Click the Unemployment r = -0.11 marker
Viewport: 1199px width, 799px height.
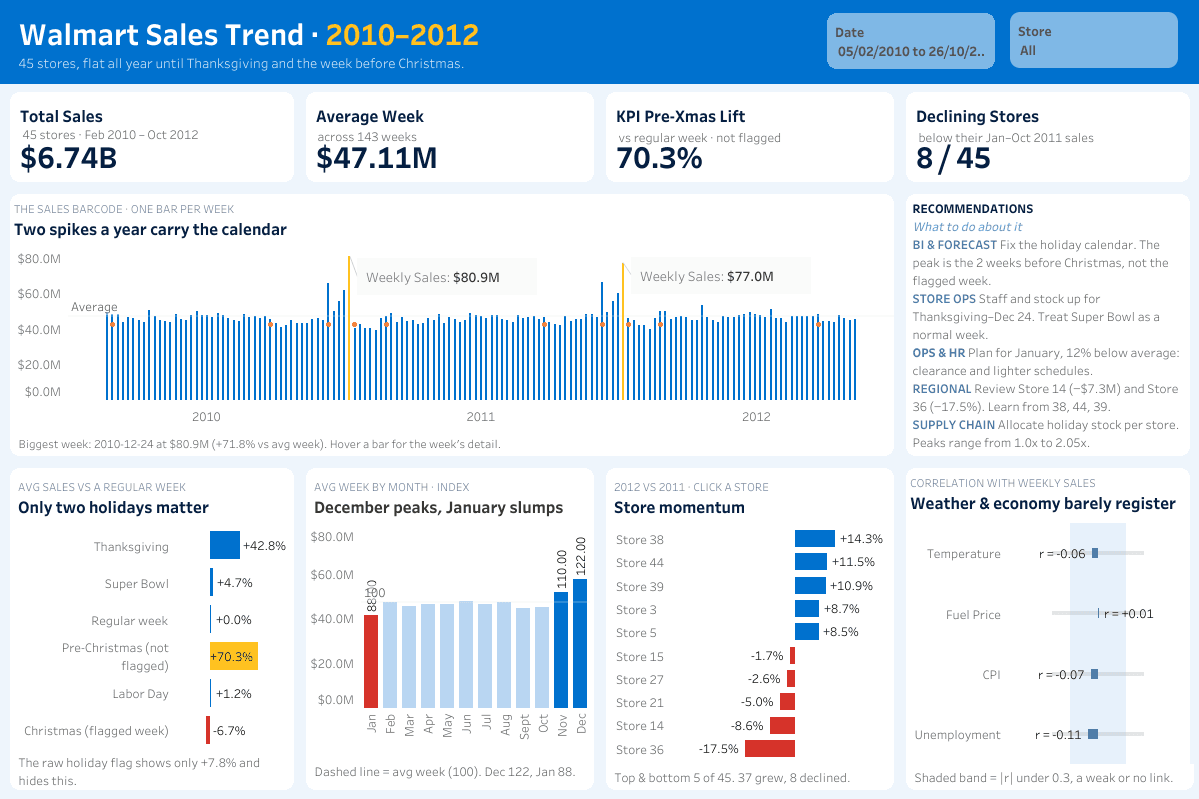click(1093, 734)
